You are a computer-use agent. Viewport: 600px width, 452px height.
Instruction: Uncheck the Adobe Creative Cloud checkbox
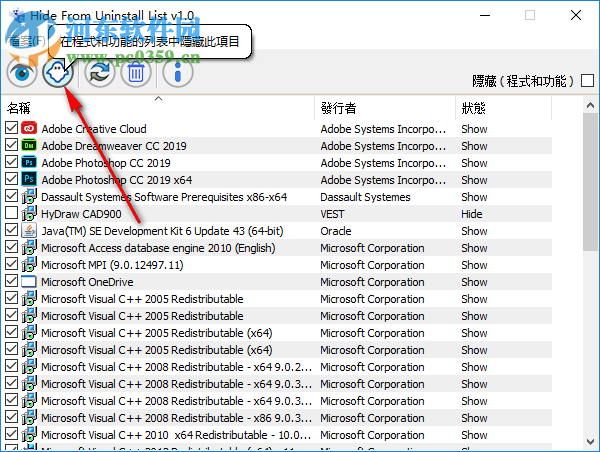tap(11, 128)
